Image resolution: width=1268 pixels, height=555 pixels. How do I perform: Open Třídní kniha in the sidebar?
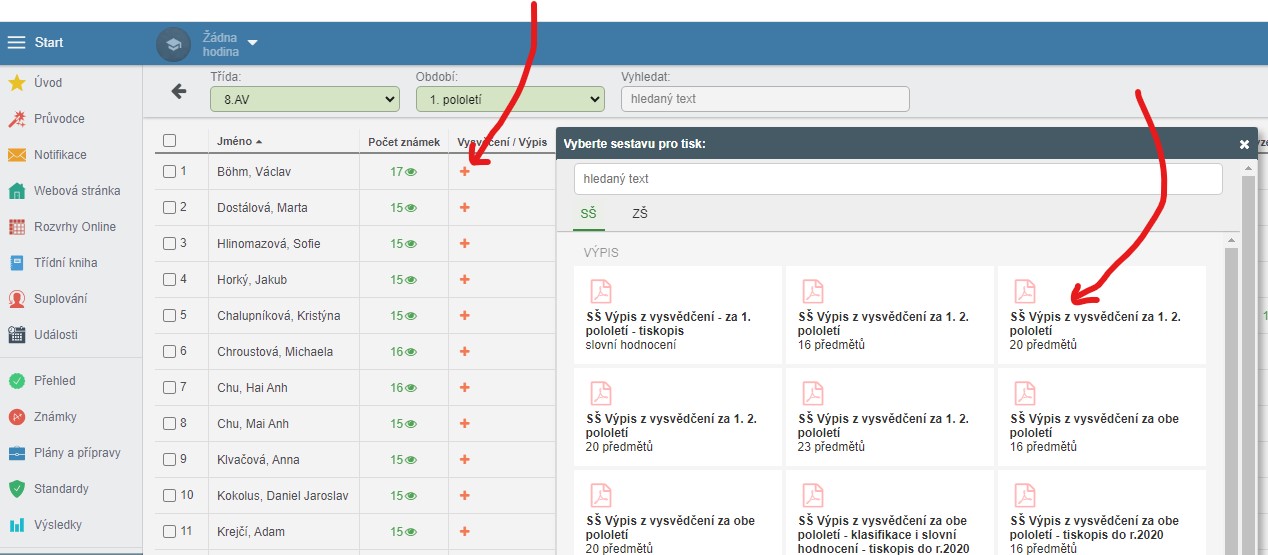(x=65, y=263)
